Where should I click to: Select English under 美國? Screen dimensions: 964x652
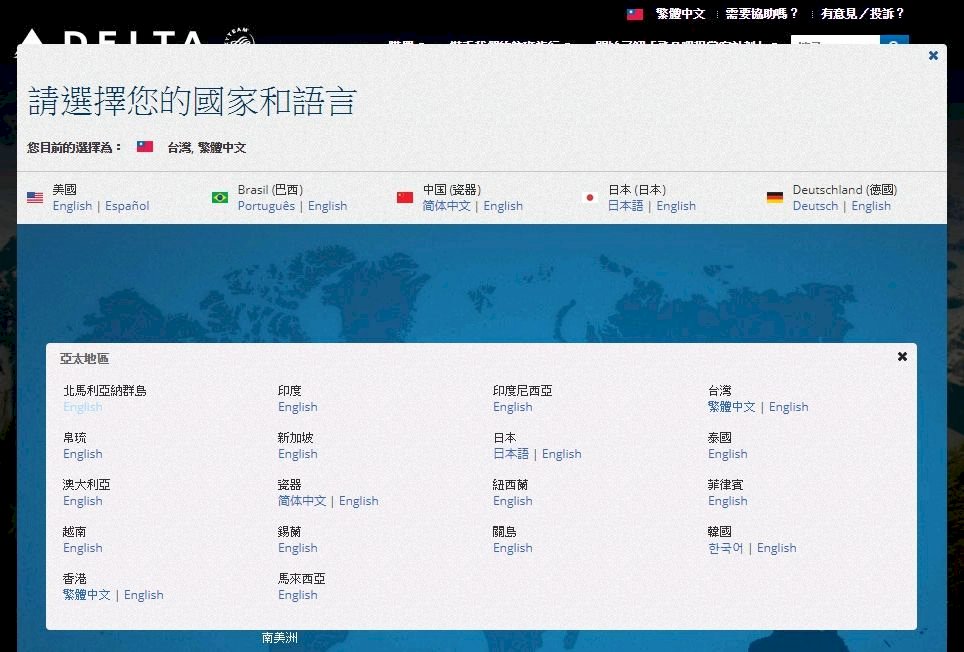tap(73, 206)
